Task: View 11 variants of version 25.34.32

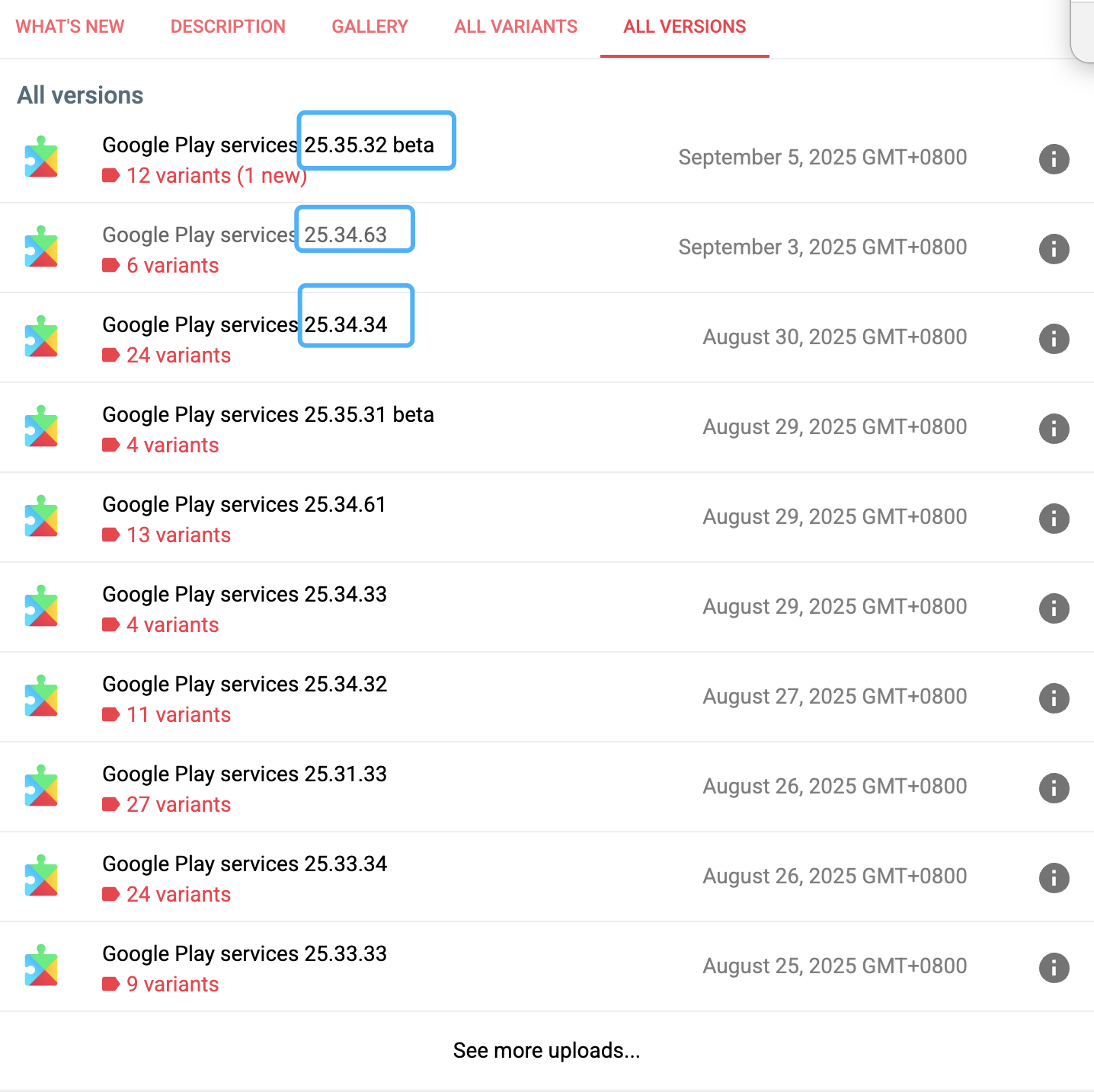Action: pyautogui.click(x=179, y=715)
